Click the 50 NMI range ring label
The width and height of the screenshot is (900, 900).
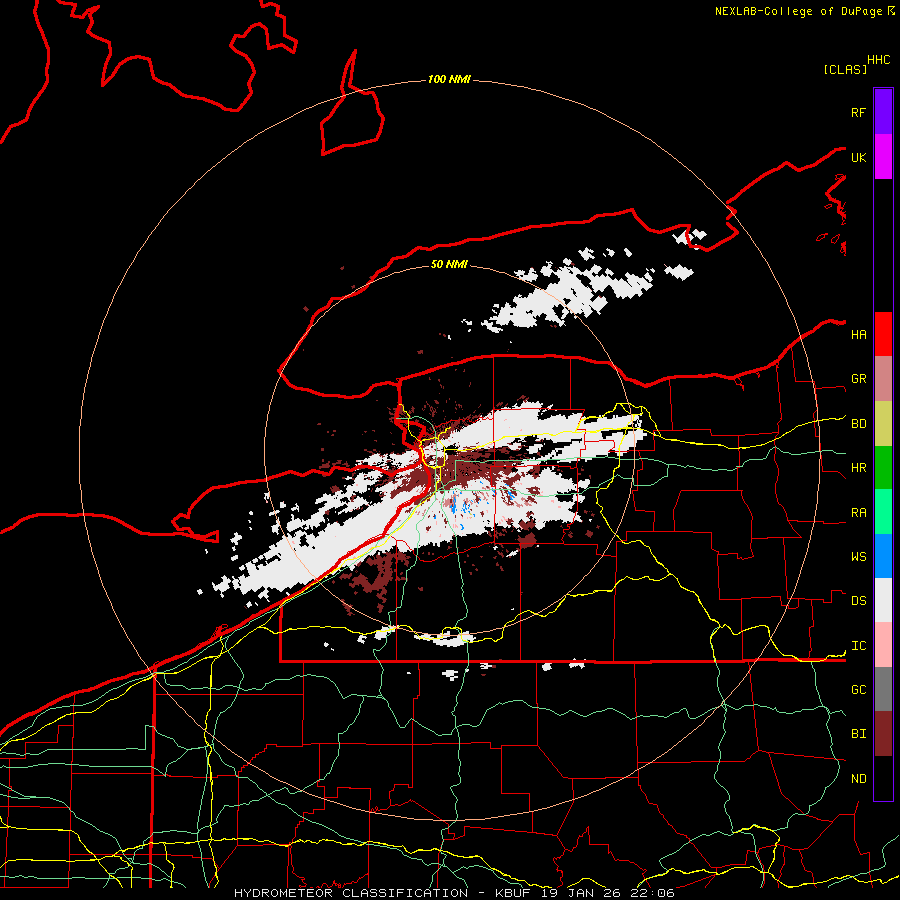coord(449,264)
